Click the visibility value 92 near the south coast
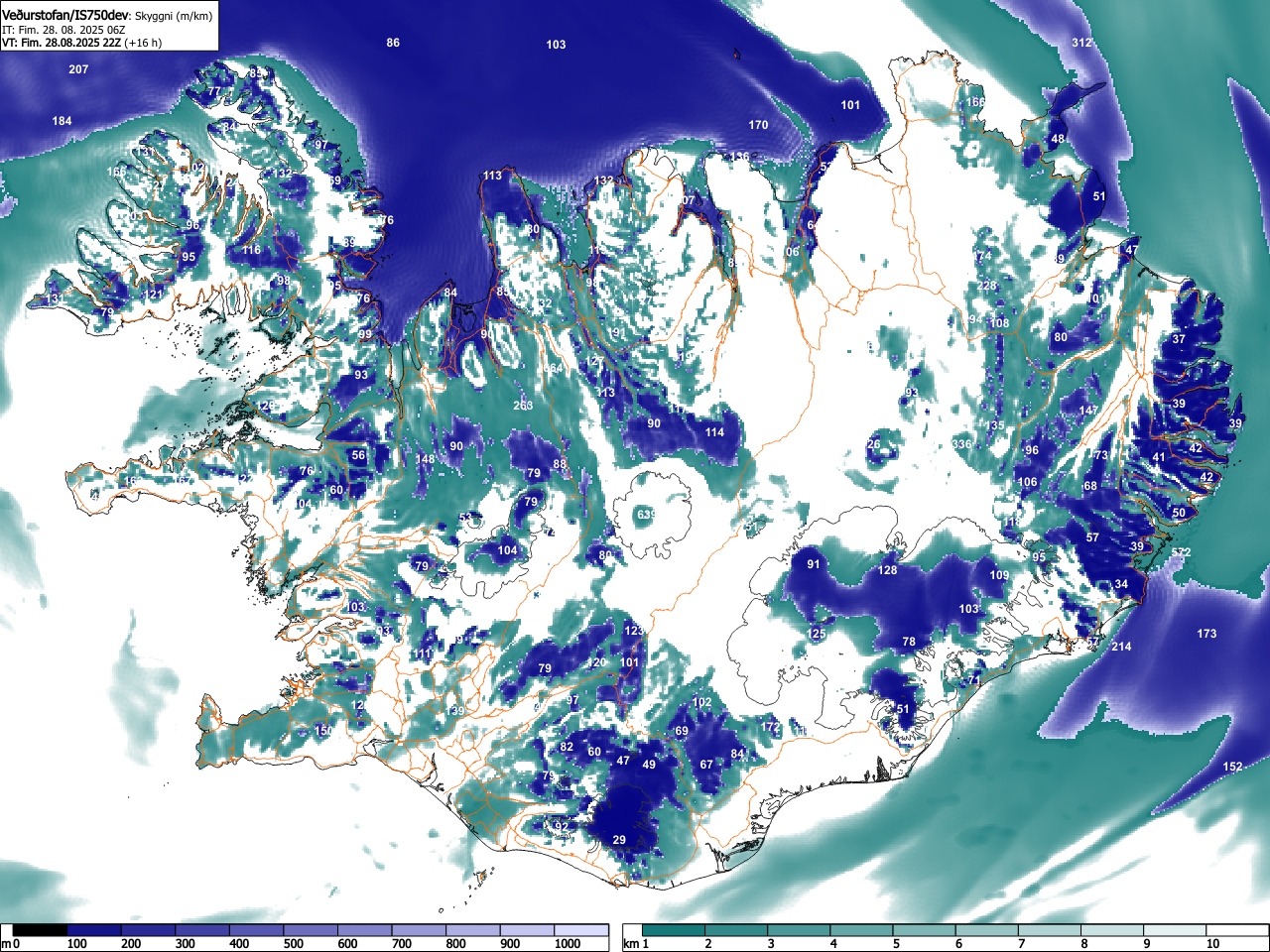Image resolution: width=1270 pixels, height=952 pixels. click(x=562, y=826)
